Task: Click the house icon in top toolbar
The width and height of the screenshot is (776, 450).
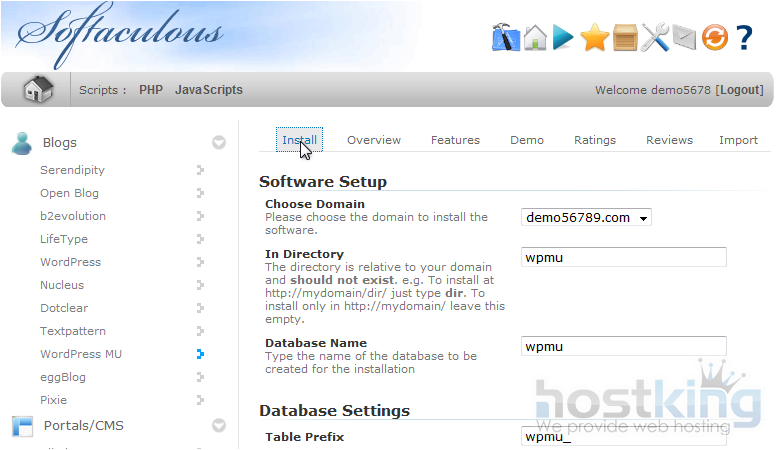Action: click(536, 38)
